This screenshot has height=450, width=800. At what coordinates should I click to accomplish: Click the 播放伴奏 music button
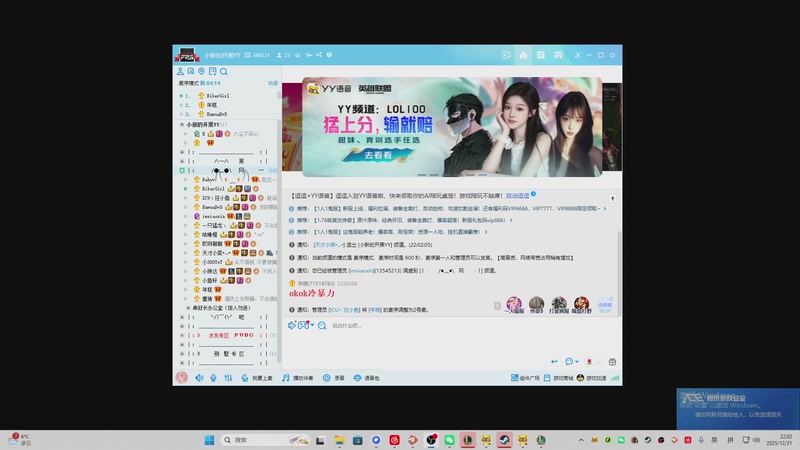(x=298, y=378)
